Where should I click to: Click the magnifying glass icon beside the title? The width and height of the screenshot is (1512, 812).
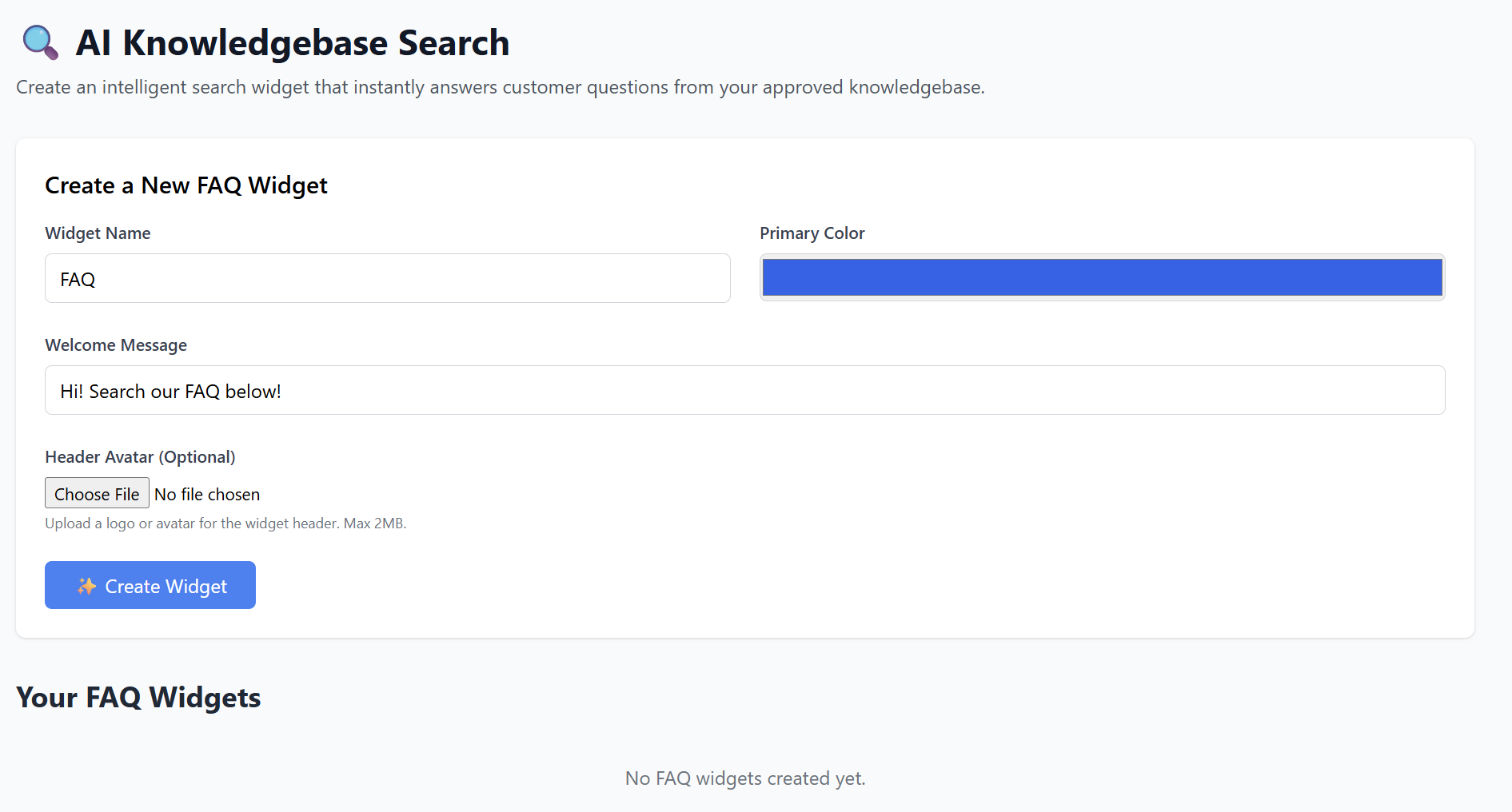(x=39, y=42)
